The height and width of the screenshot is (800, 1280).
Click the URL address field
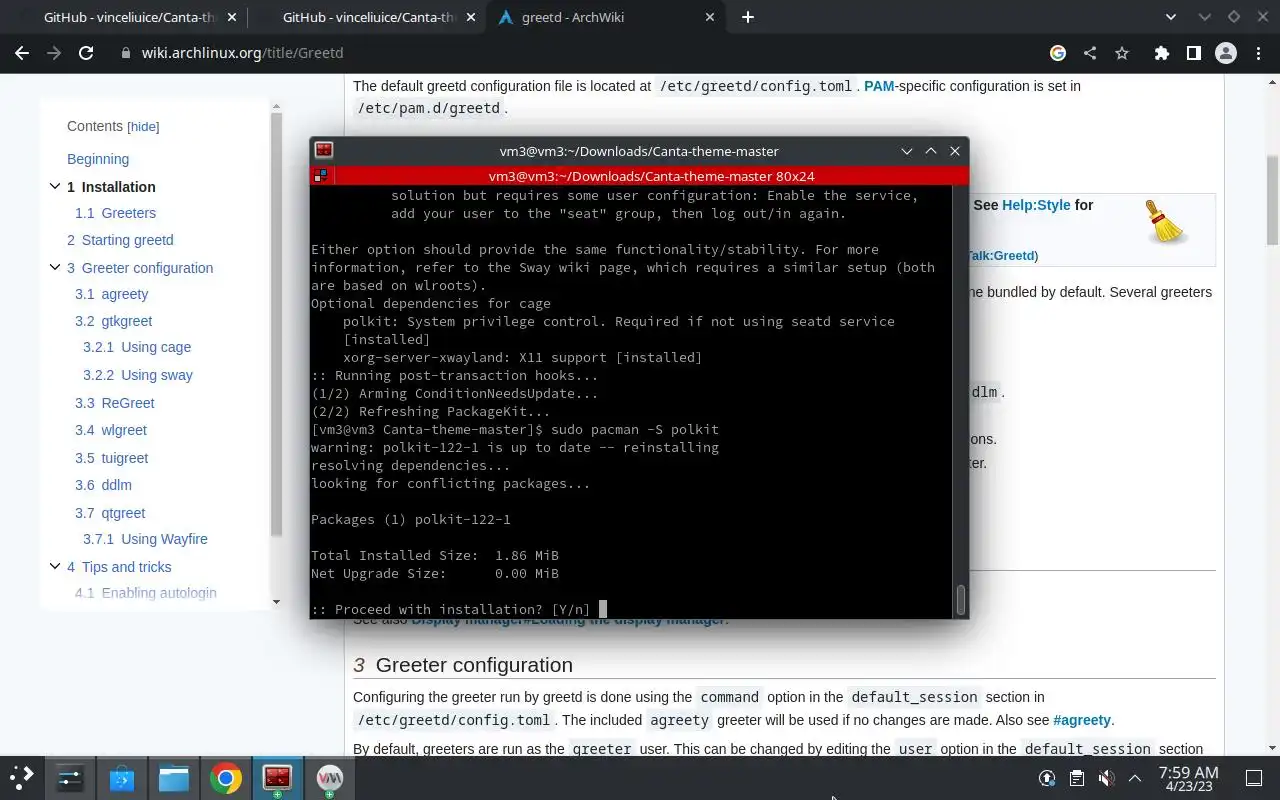(580, 53)
